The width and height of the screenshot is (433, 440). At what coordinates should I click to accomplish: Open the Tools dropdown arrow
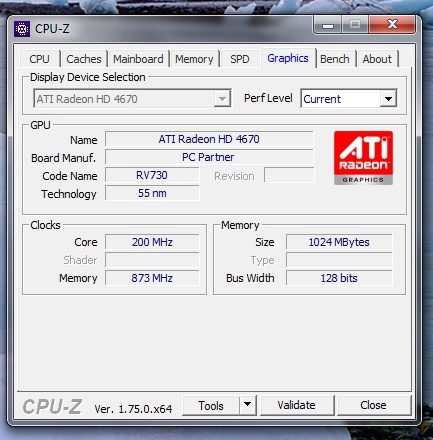click(247, 405)
